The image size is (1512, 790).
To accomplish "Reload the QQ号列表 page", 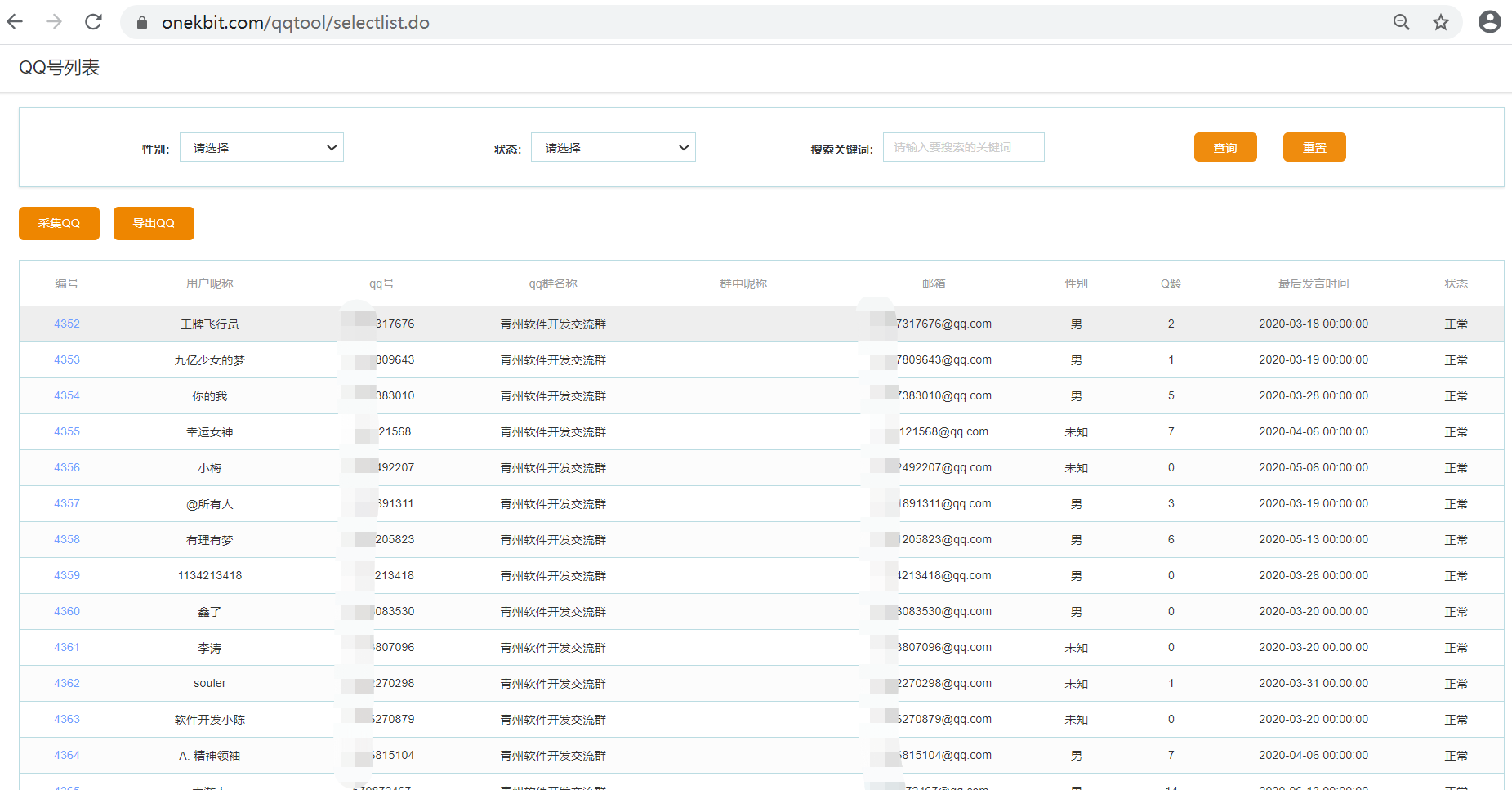I will [92, 22].
